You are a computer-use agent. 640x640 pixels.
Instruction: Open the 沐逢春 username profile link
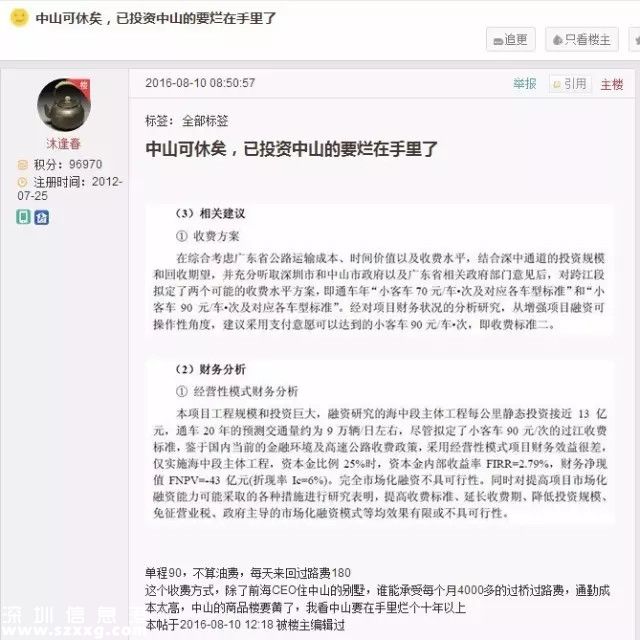(63, 144)
